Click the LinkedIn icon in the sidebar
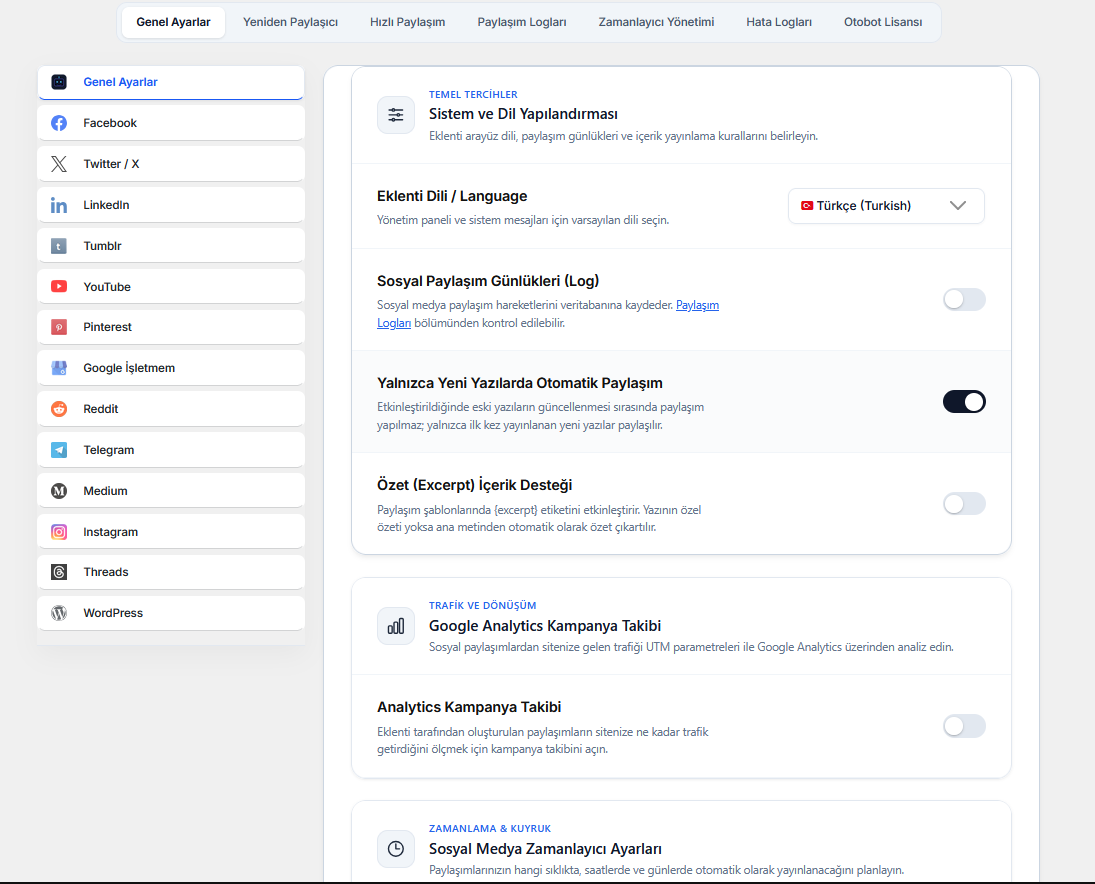This screenshot has height=884, width=1095. (59, 205)
